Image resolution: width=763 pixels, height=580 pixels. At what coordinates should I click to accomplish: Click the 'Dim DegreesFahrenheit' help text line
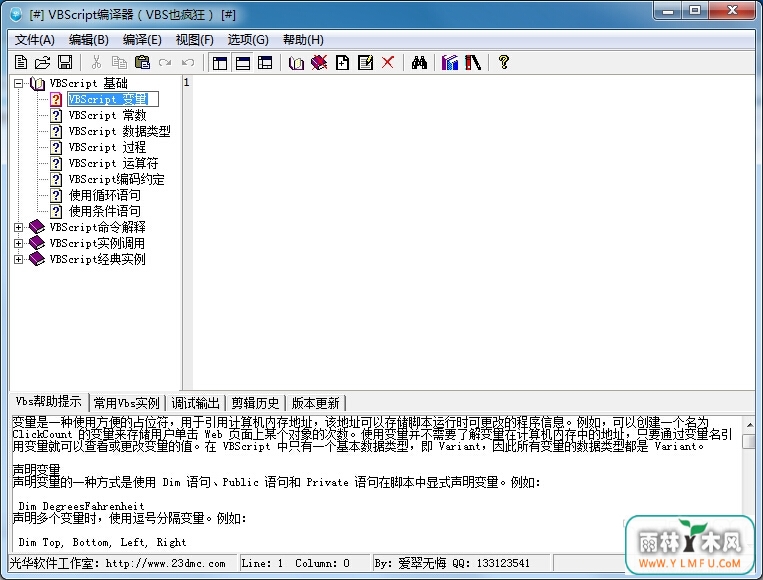(81, 506)
